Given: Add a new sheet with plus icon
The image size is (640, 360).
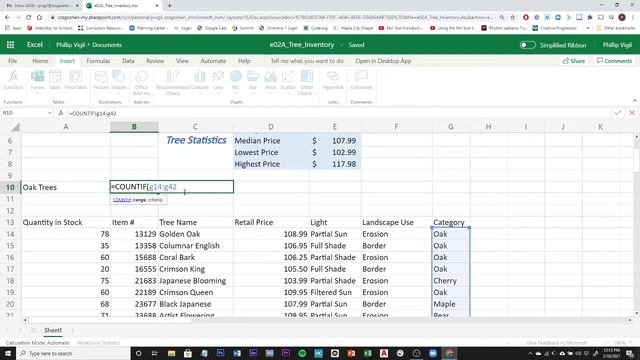Looking at the screenshot, I should [72, 330].
